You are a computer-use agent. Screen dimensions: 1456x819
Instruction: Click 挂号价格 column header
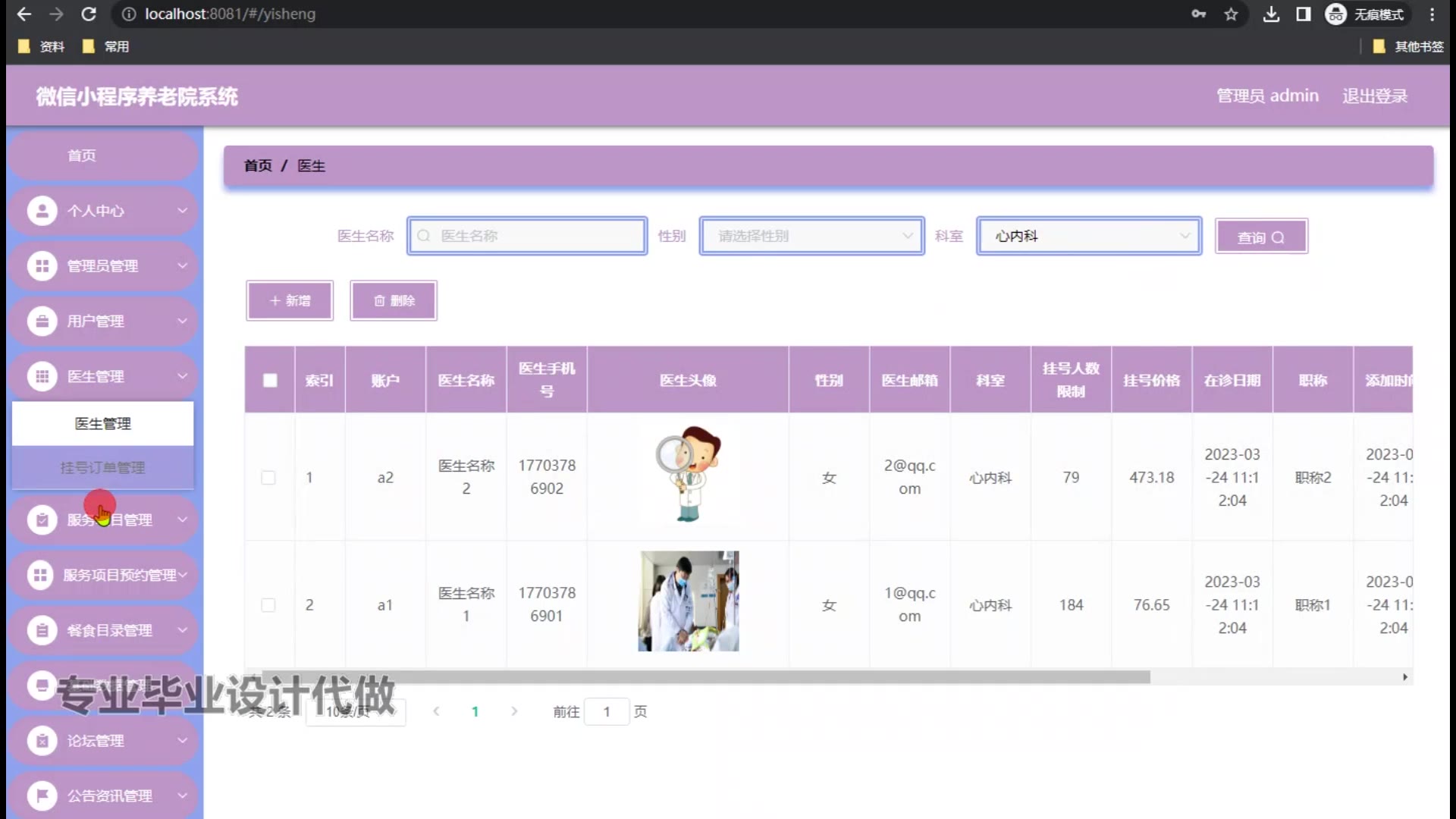pyautogui.click(x=1151, y=380)
